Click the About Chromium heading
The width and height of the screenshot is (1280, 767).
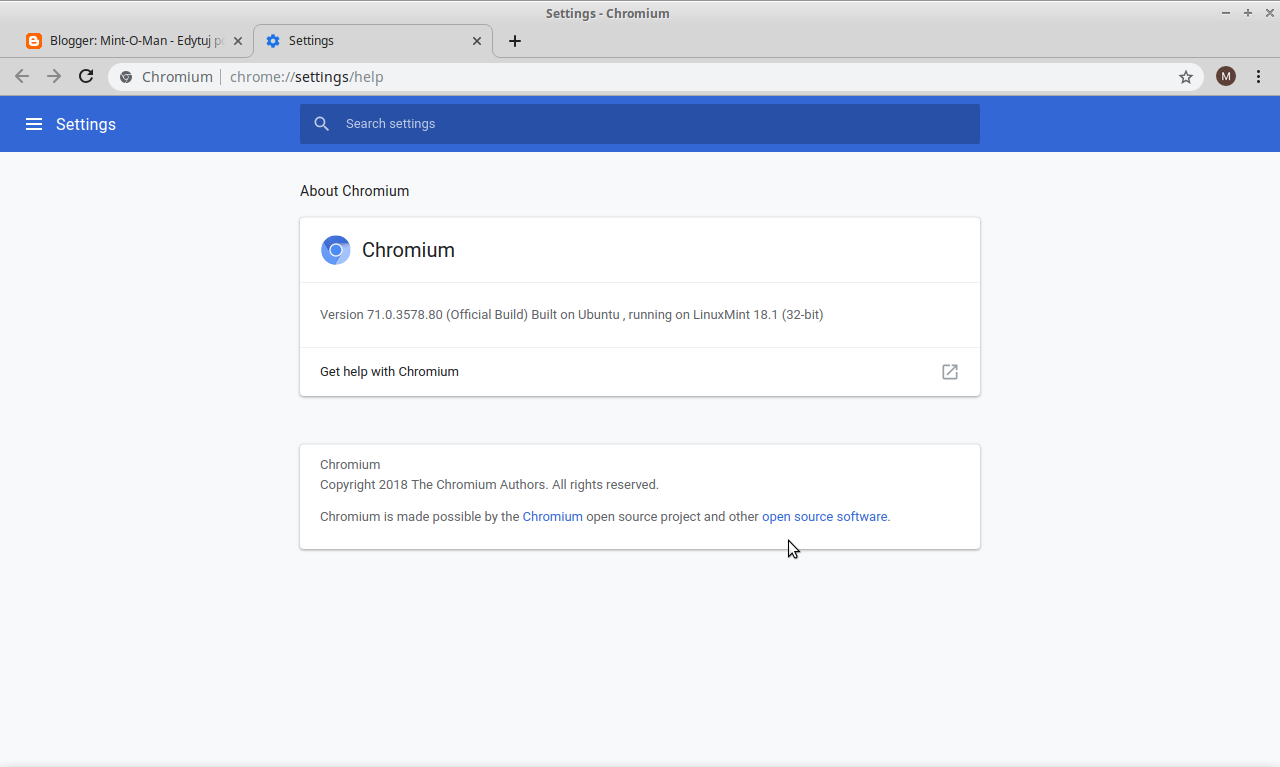coord(354,191)
